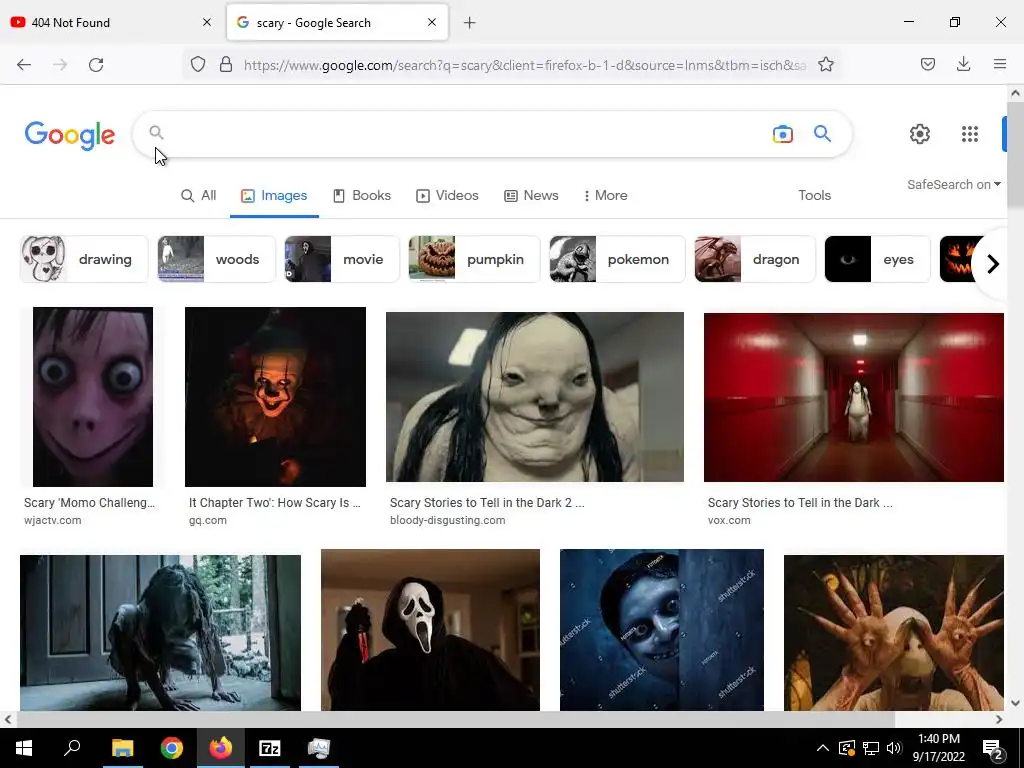
Task: Open the Save to Pocket icon
Action: click(927, 64)
